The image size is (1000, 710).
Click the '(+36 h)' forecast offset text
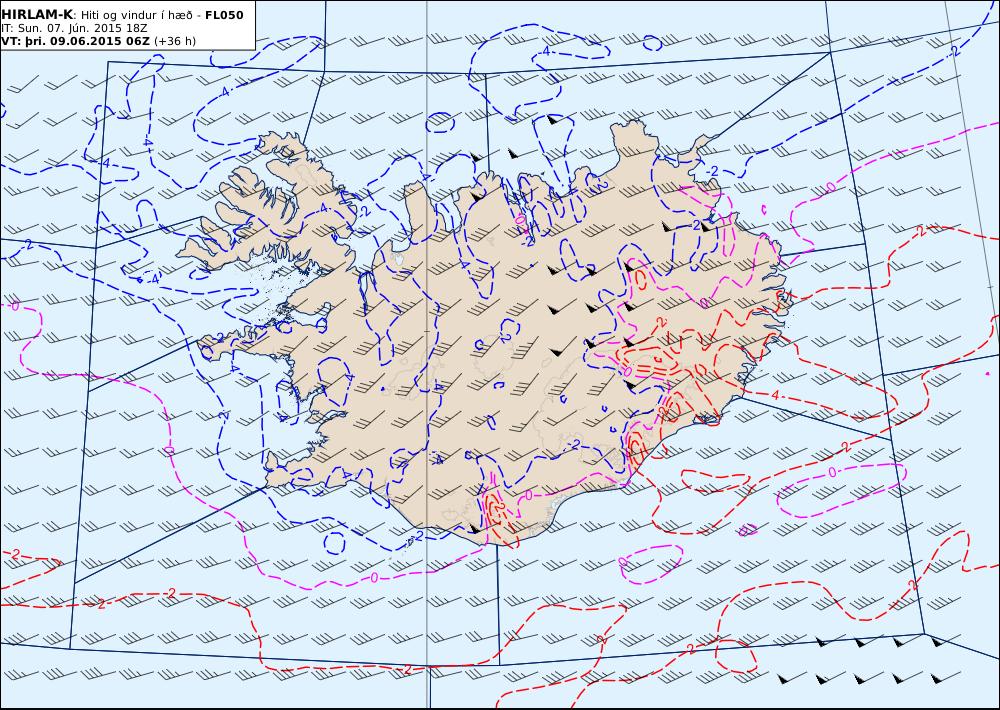coord(175,41)
